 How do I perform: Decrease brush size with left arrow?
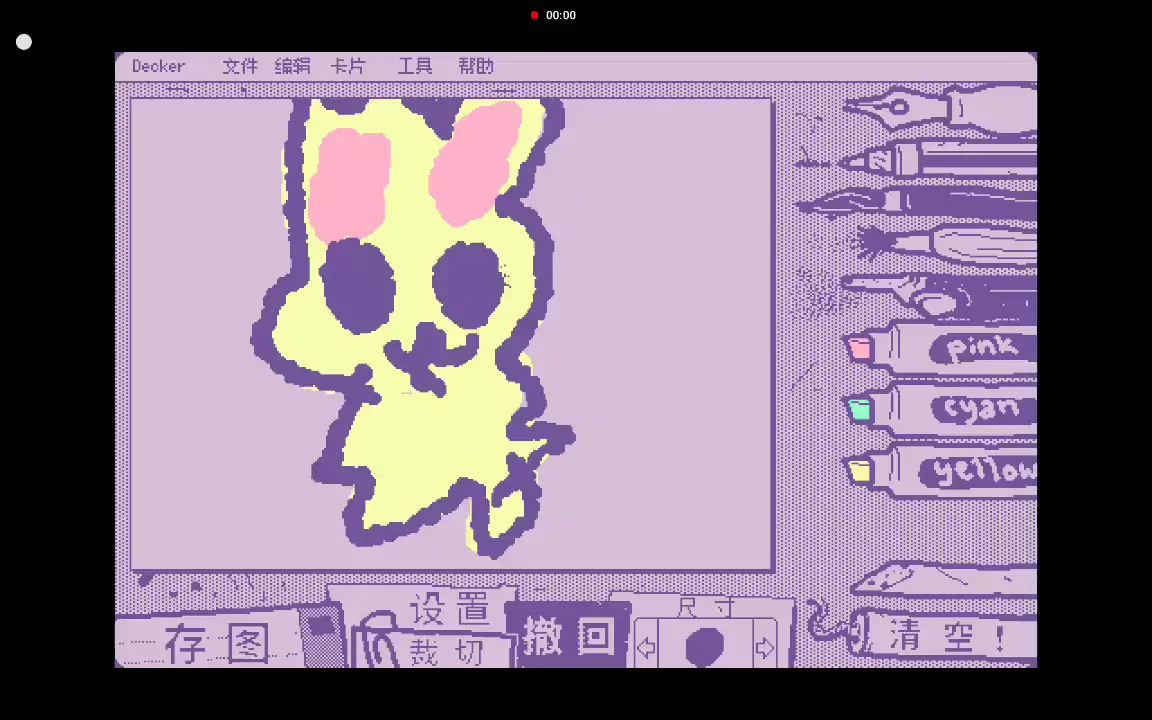646,648
